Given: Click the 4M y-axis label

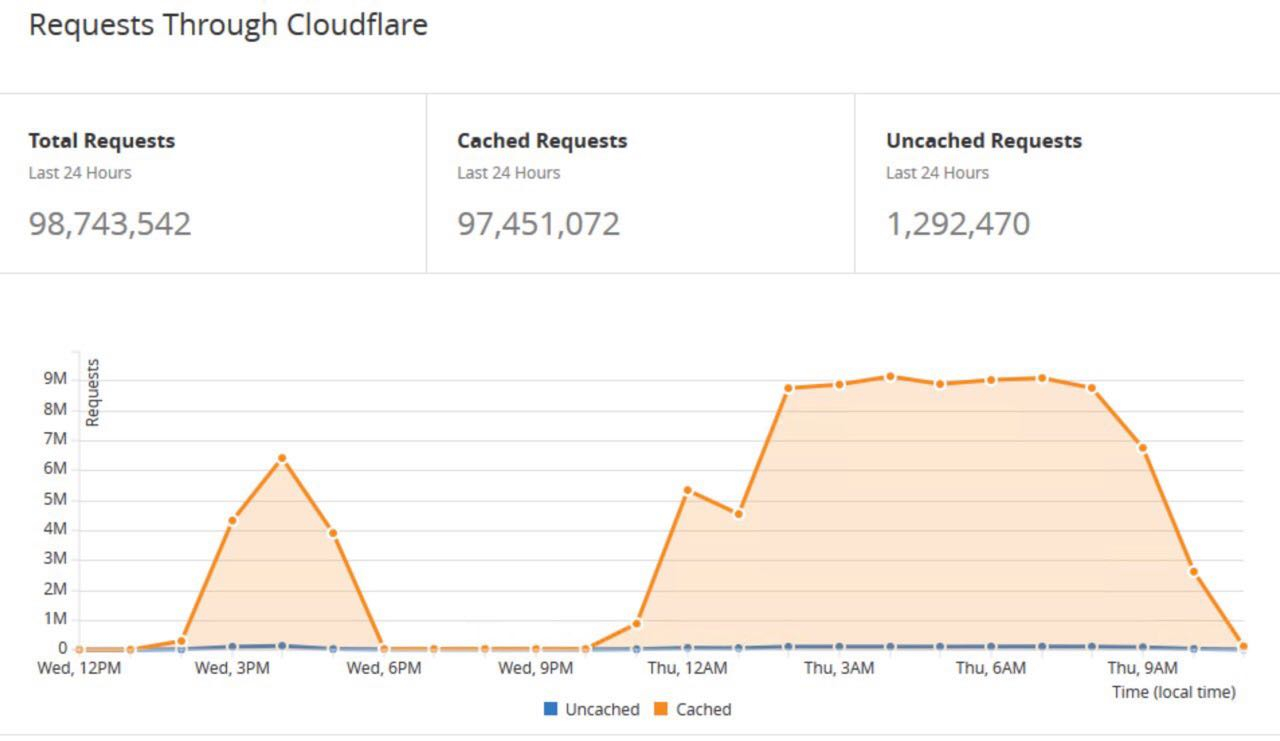Looking at the screenshot, I should [54, 530].
